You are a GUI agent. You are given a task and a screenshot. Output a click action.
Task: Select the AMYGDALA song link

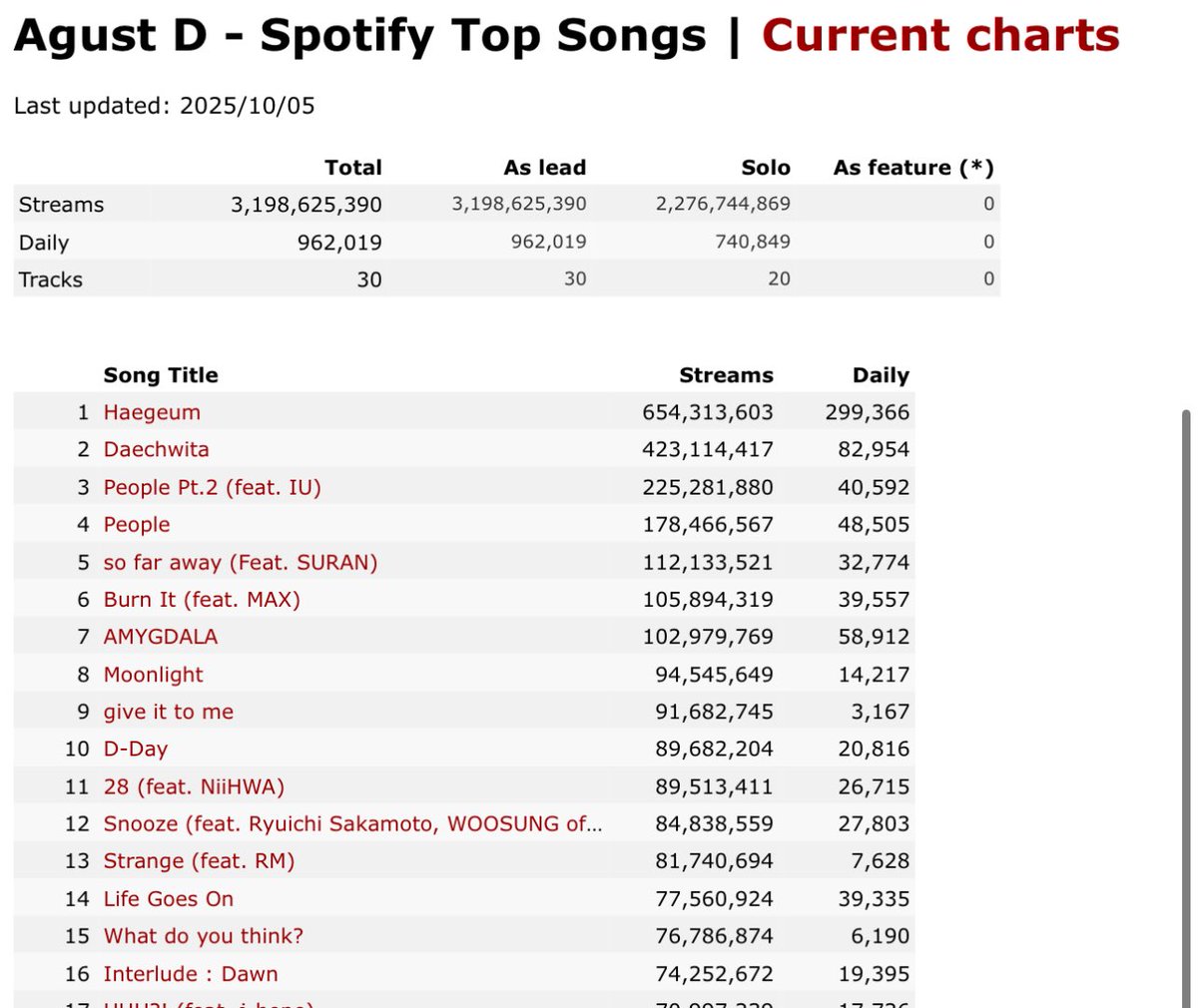pos(161,637)
